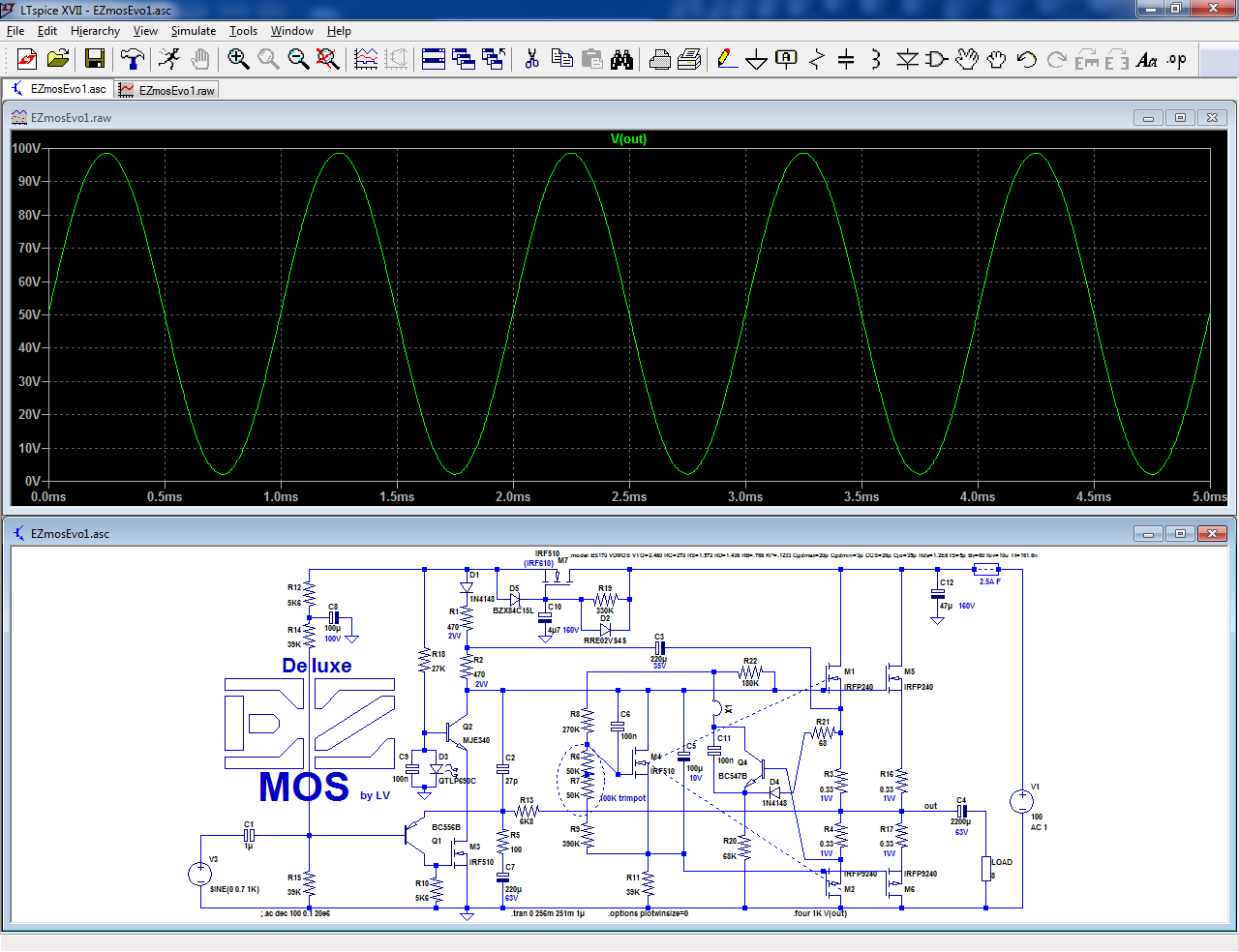Open the Help menu
Screen dimensions: 1239x952
(x=339, y=31)
